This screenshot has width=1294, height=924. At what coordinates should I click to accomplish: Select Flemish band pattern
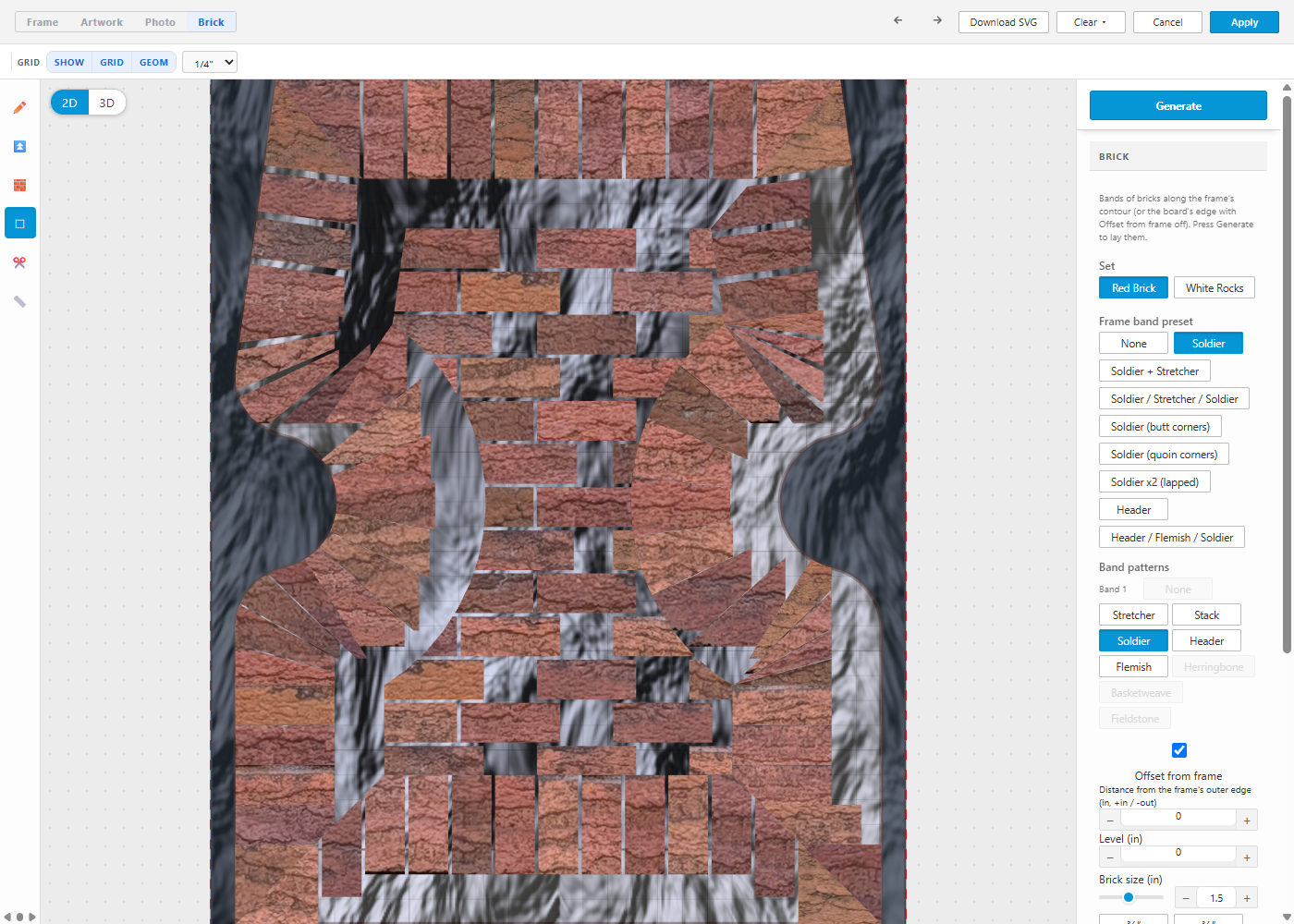tap(1133, 667)
